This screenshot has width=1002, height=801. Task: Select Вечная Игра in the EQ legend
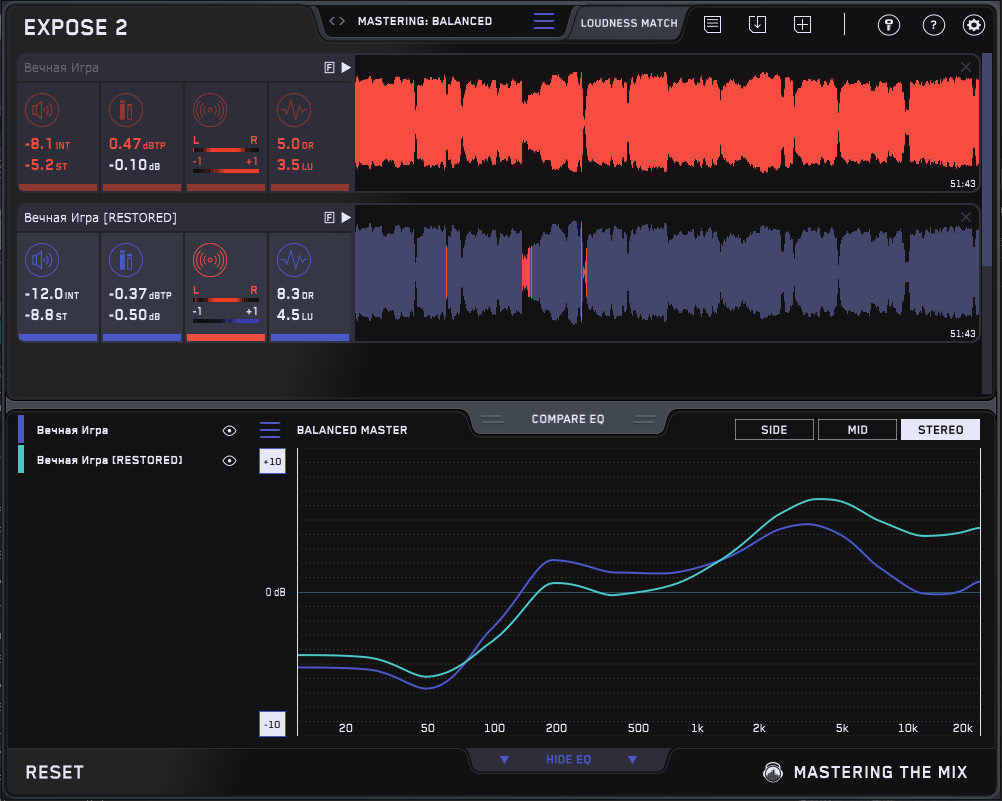pyautogui.click(x=72, y=431)
